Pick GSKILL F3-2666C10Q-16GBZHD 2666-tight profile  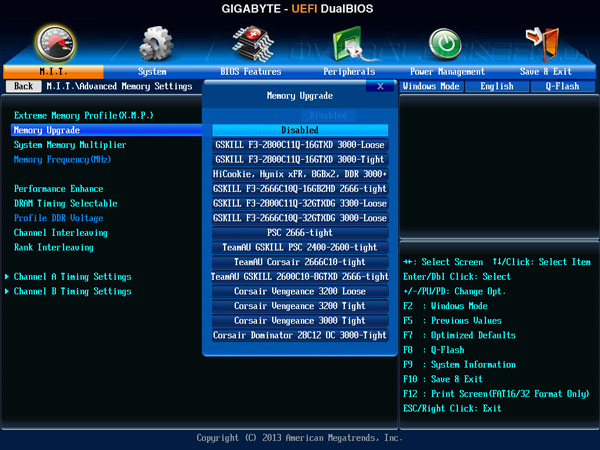click(x=300, y=189)
